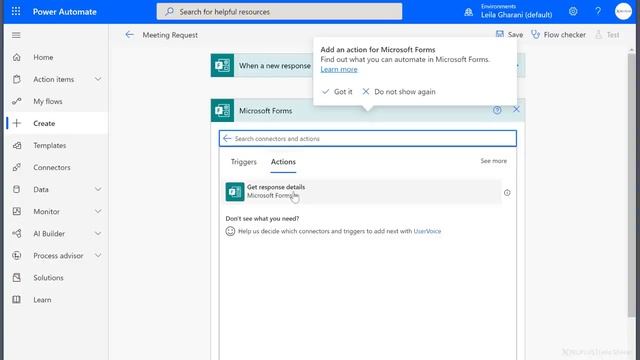Click the Action items clipboard icon
The image size is (640, 360).
click(17, 79)
